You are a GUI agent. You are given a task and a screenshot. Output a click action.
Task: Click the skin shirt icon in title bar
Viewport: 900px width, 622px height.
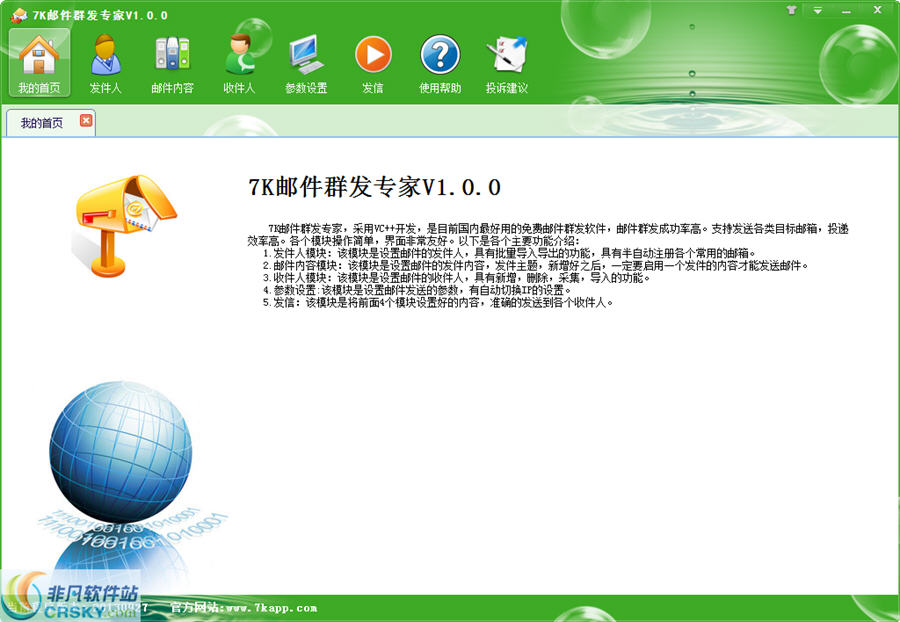click(792, 10)
